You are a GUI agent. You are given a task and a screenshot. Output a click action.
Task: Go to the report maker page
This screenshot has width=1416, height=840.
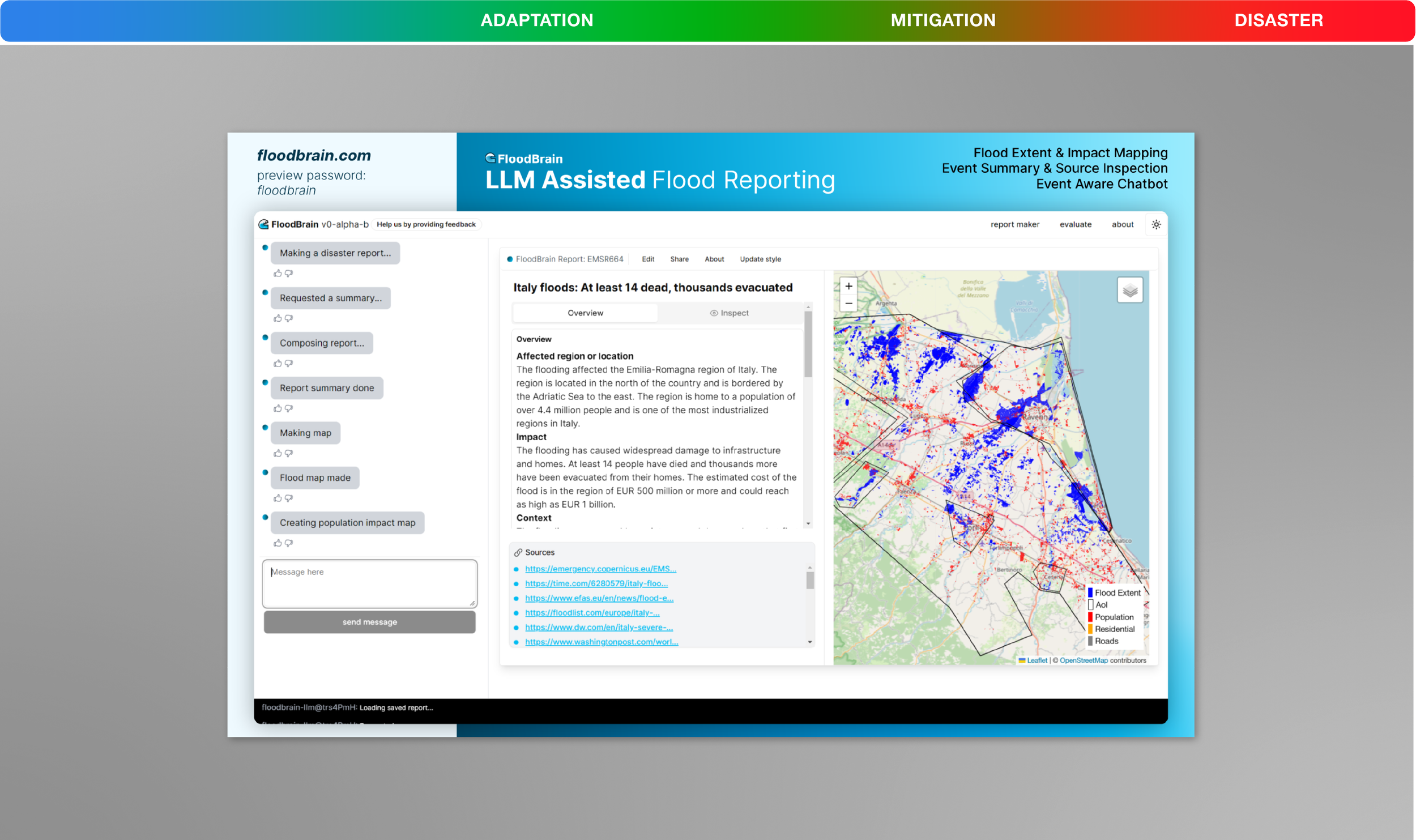tap(1014, 224)
